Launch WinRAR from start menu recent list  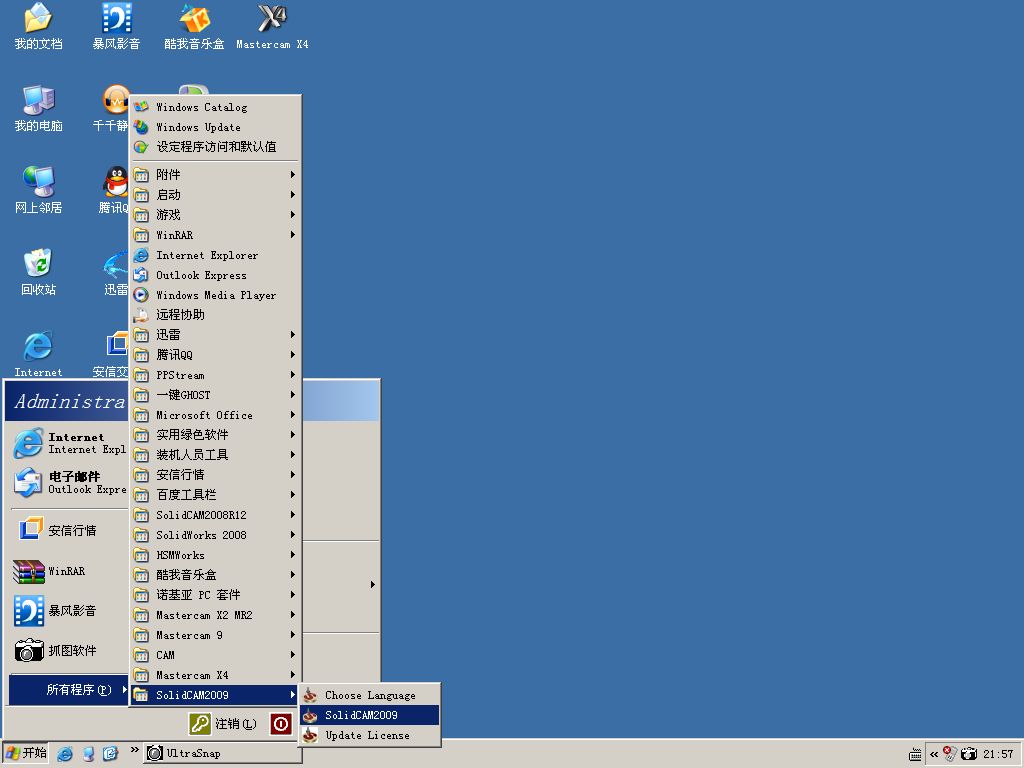coord(69,571)
